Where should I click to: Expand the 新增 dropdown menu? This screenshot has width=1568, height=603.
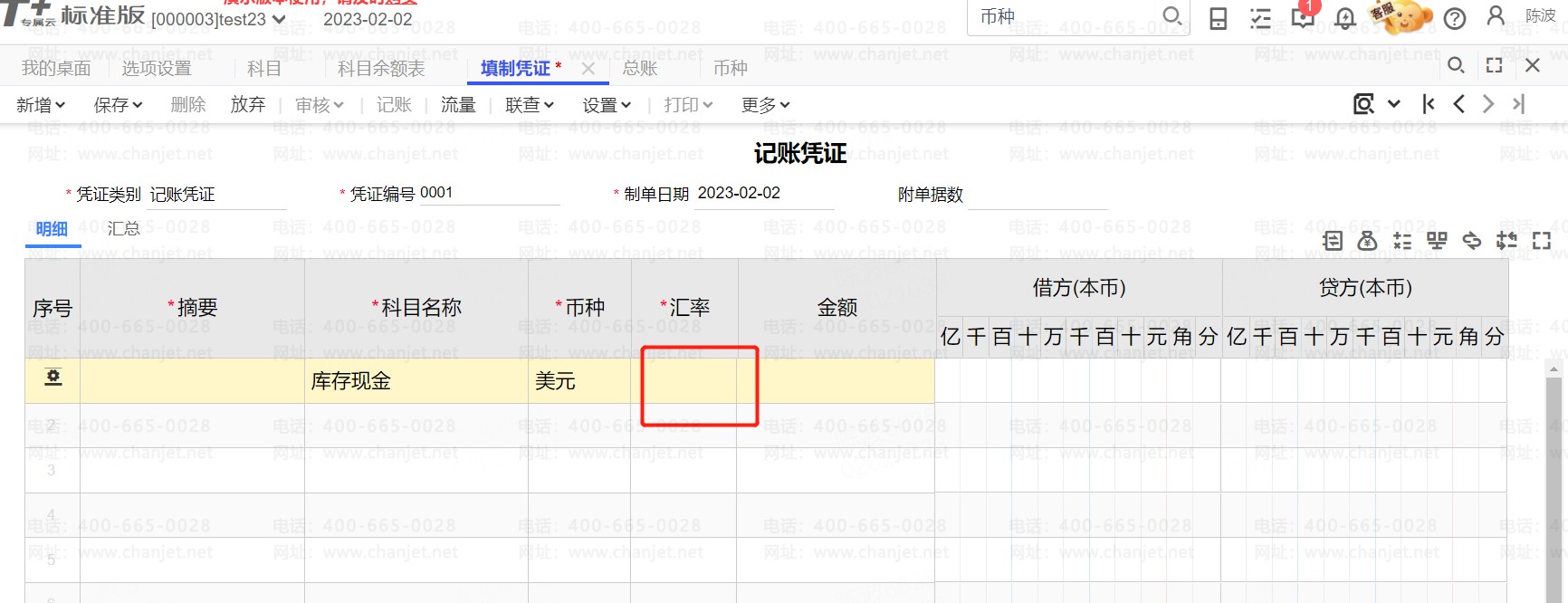pos(41,105)
